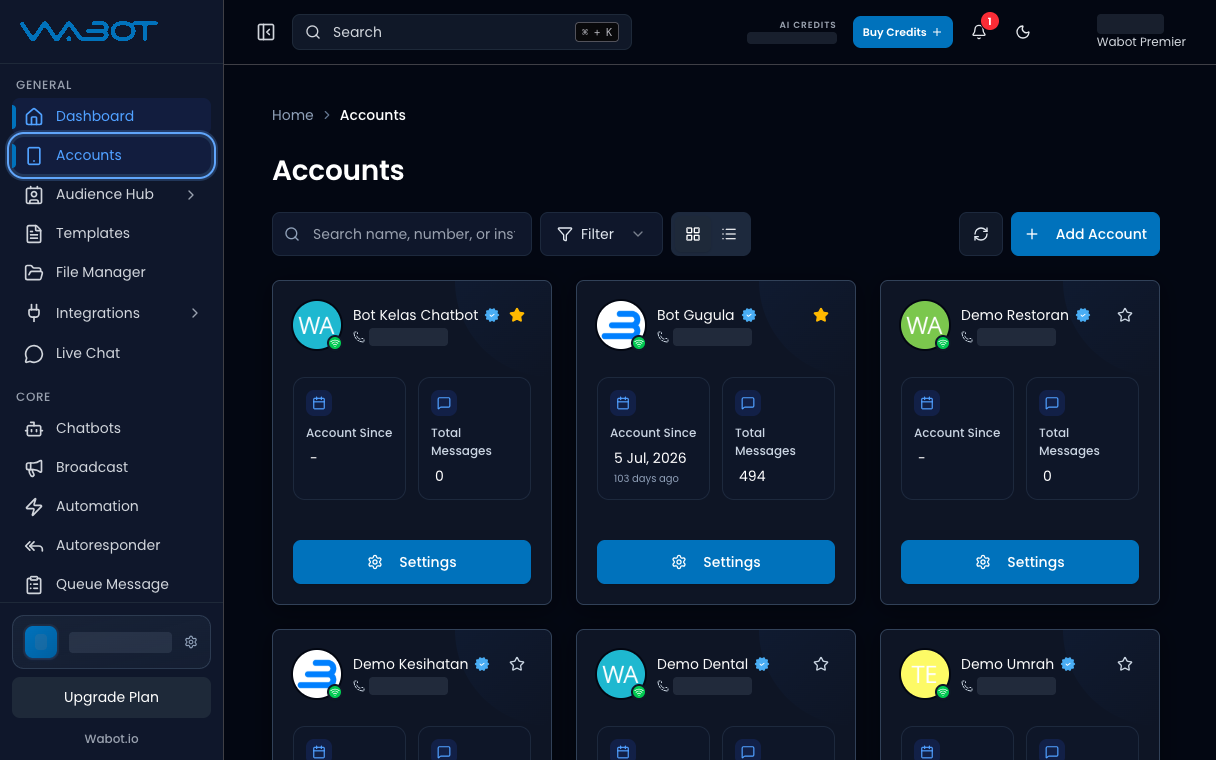Click Demo Restoran verified badge
This screenshot has height=760, width=1216.
click(1083, 315)
